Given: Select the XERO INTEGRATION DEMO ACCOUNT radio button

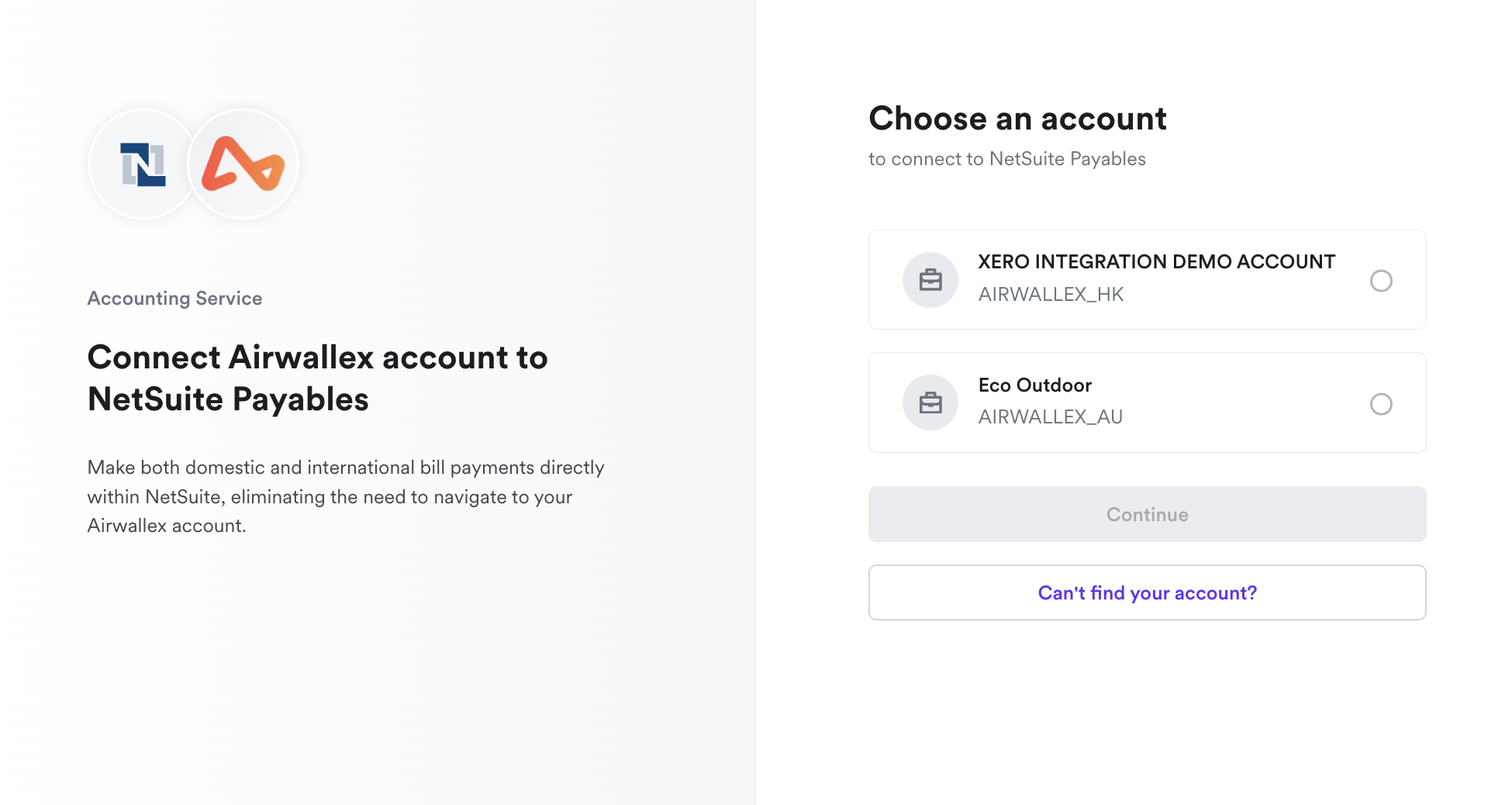Looking at the screenshot, I should coord(1381,282).
